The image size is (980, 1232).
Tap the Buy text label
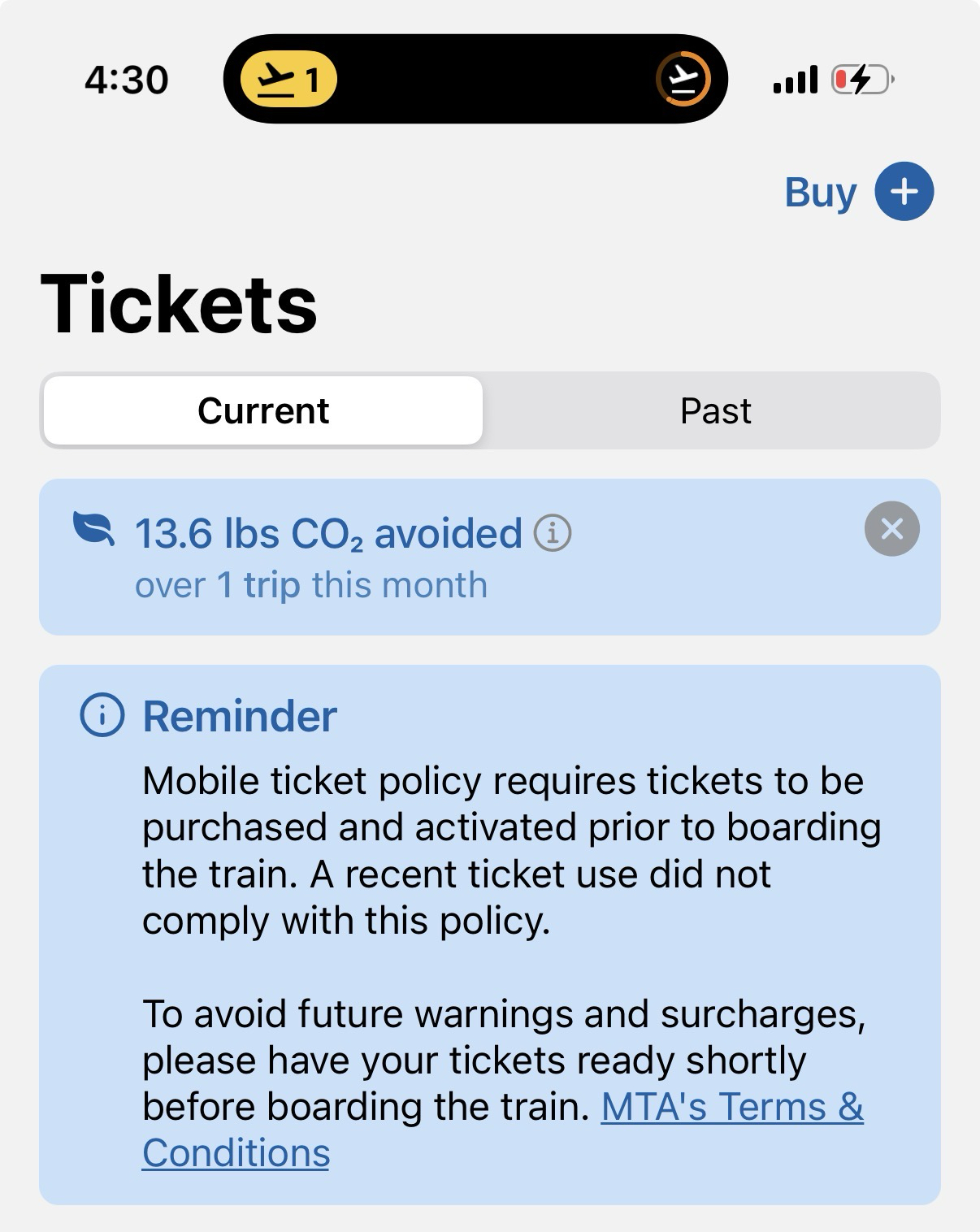pyautogui.click(x=820, y=193)
